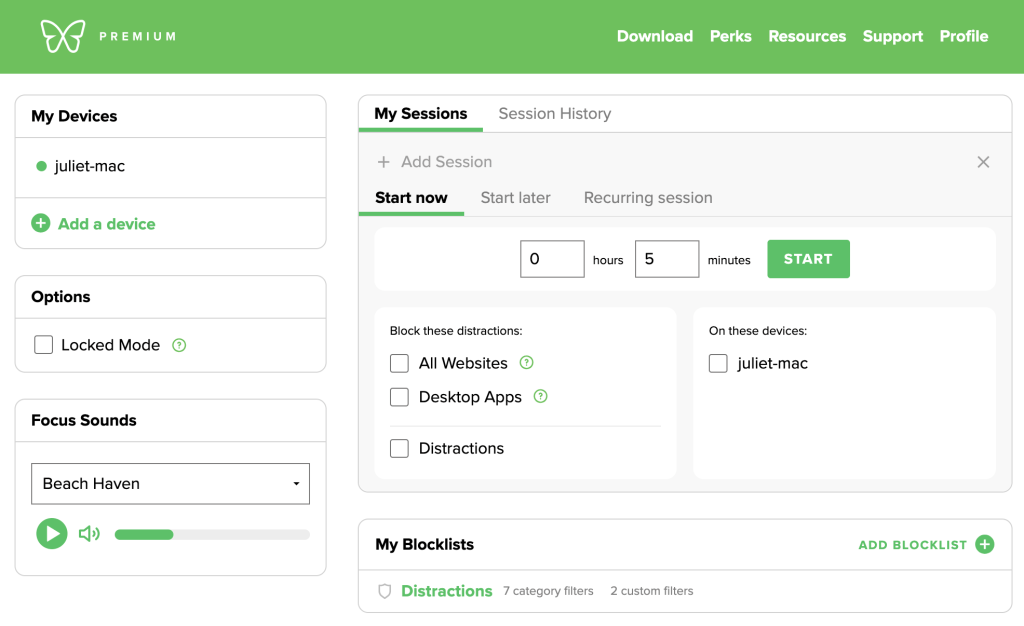The height and width of the screenshot is (626, 1024).
Task: Close the Add Session panel
Action: (983, 162)
